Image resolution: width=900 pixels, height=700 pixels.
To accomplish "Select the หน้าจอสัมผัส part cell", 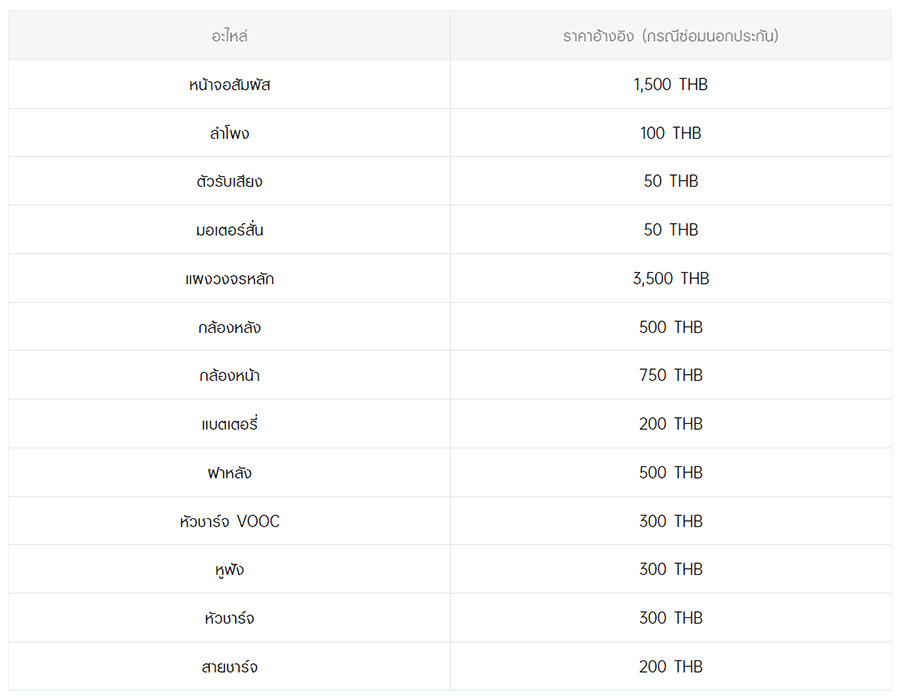I will tap(229, 85).
